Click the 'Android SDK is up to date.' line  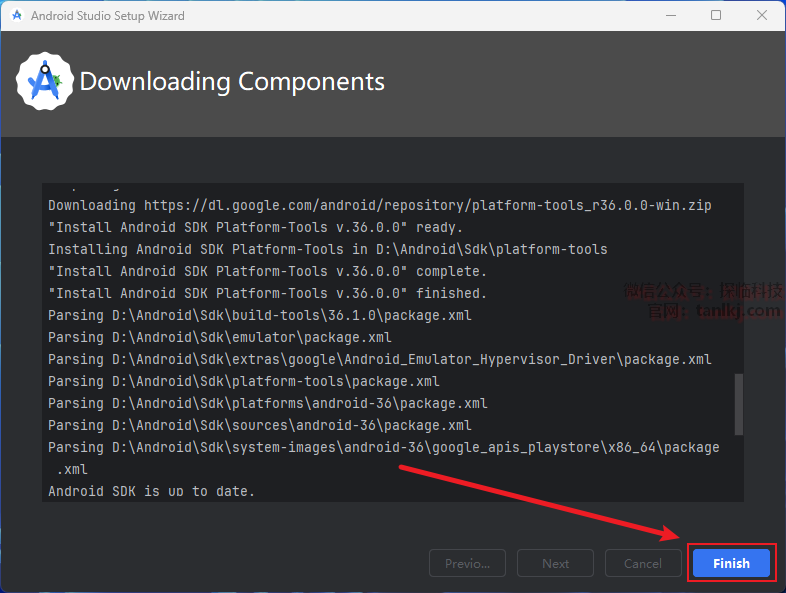[151, 491]
